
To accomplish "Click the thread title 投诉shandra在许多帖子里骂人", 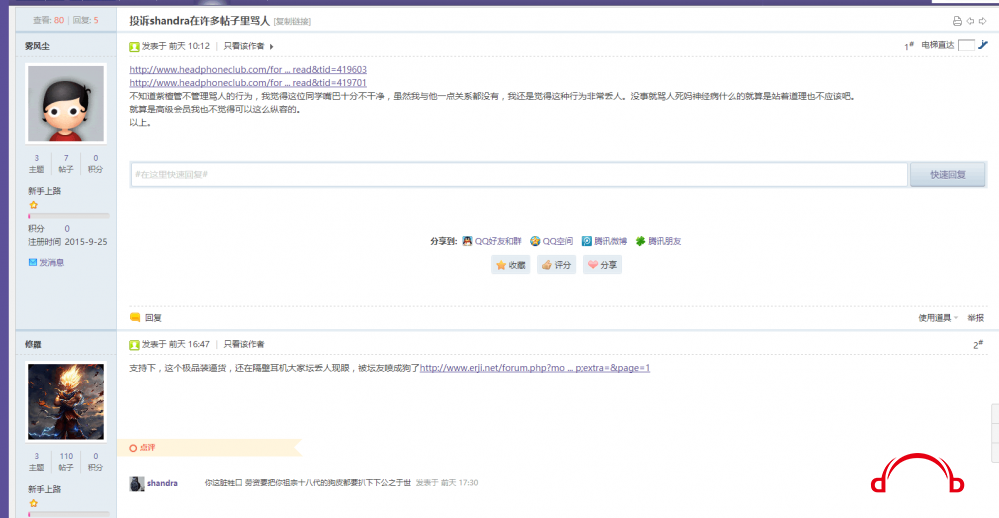I will [x=199, y=21].
